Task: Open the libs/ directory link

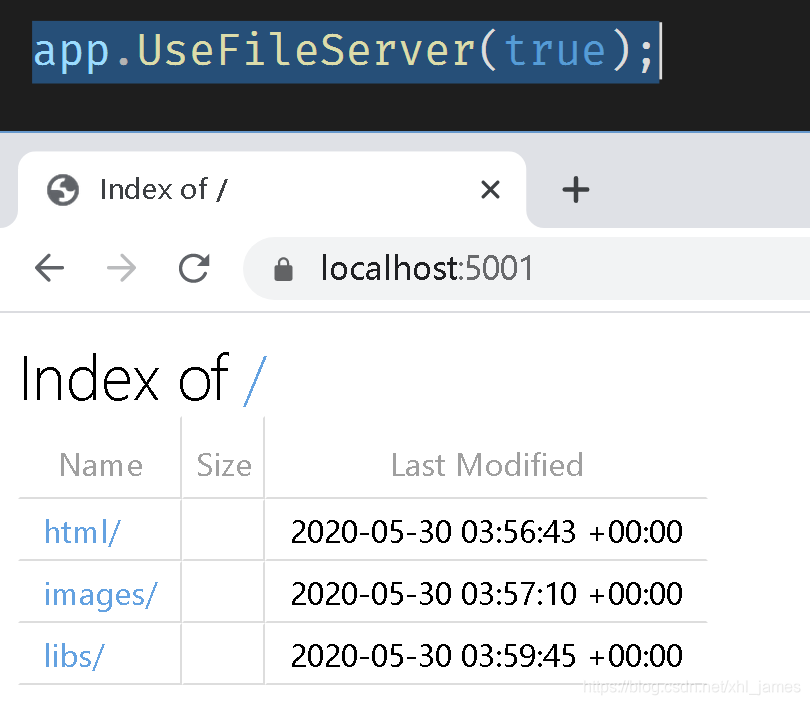Action: click(x=74, y=656)
